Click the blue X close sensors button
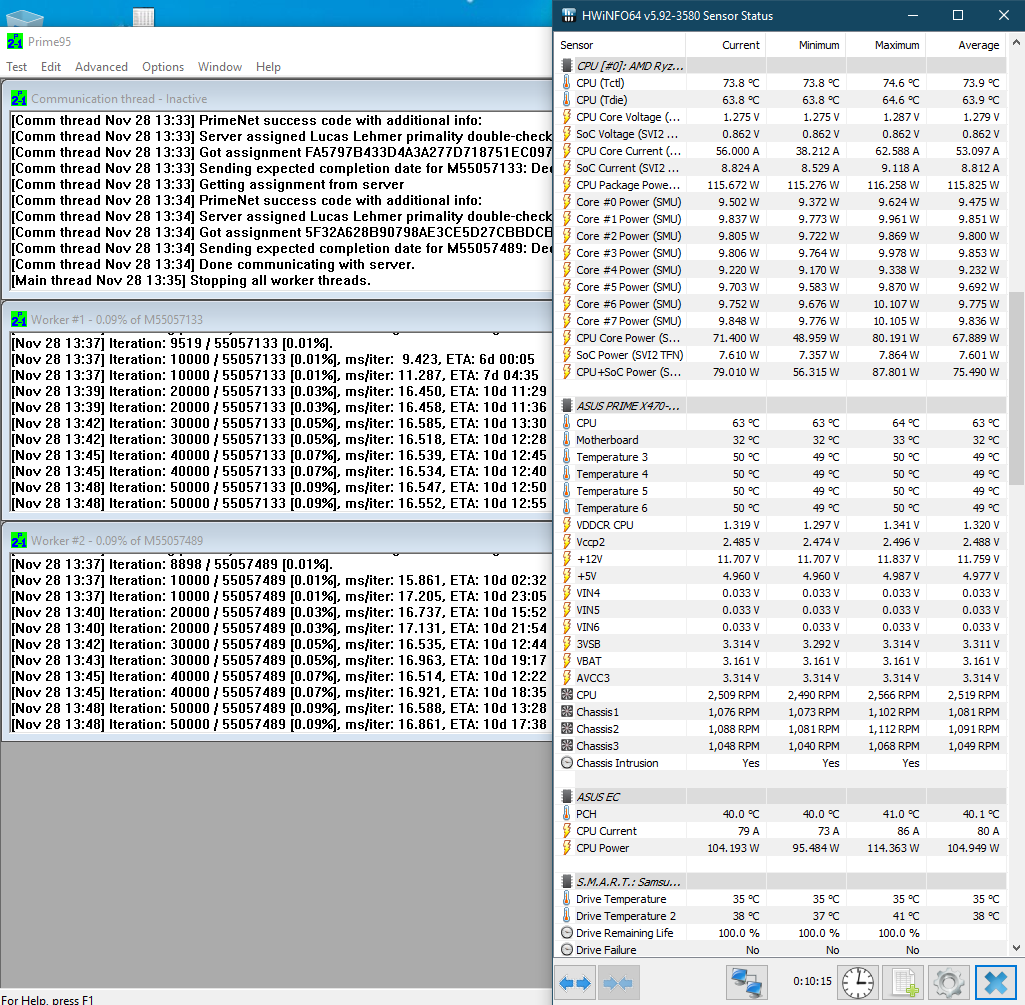Viewport: 1025px width, 1005px height. coord(995,983)
